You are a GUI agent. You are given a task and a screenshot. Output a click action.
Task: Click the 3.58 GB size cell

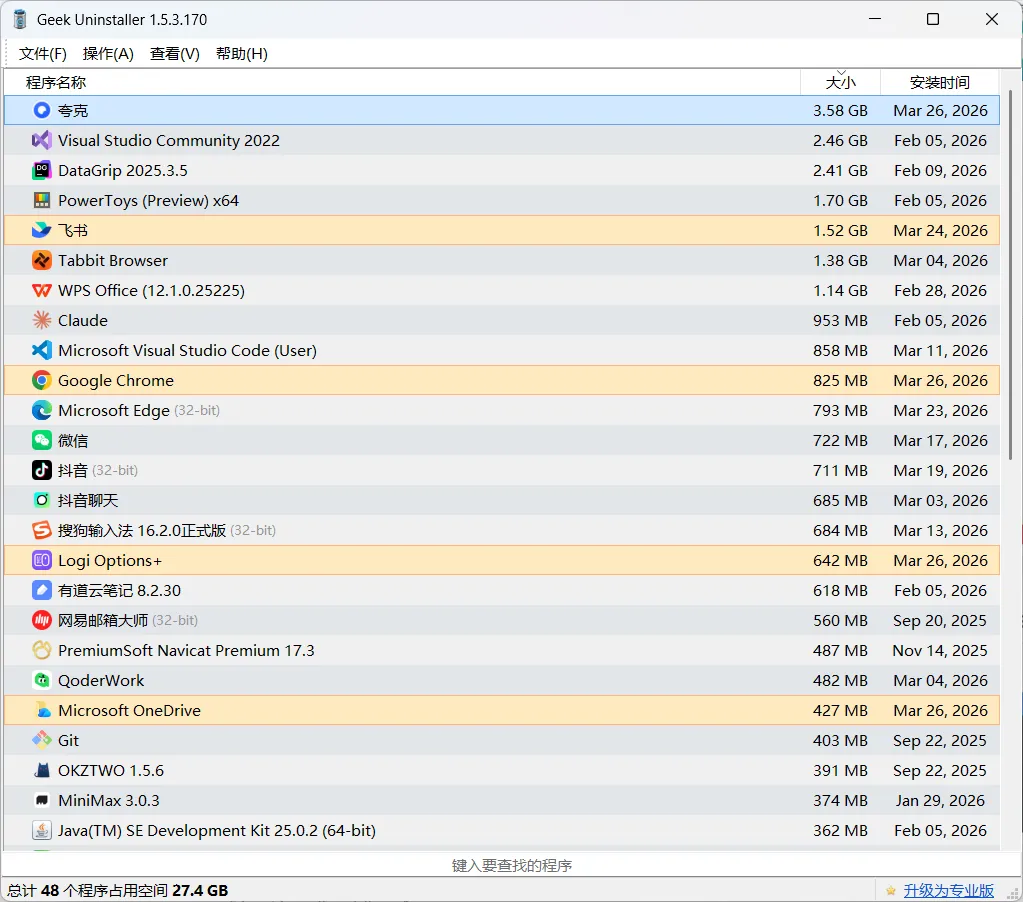840,110
